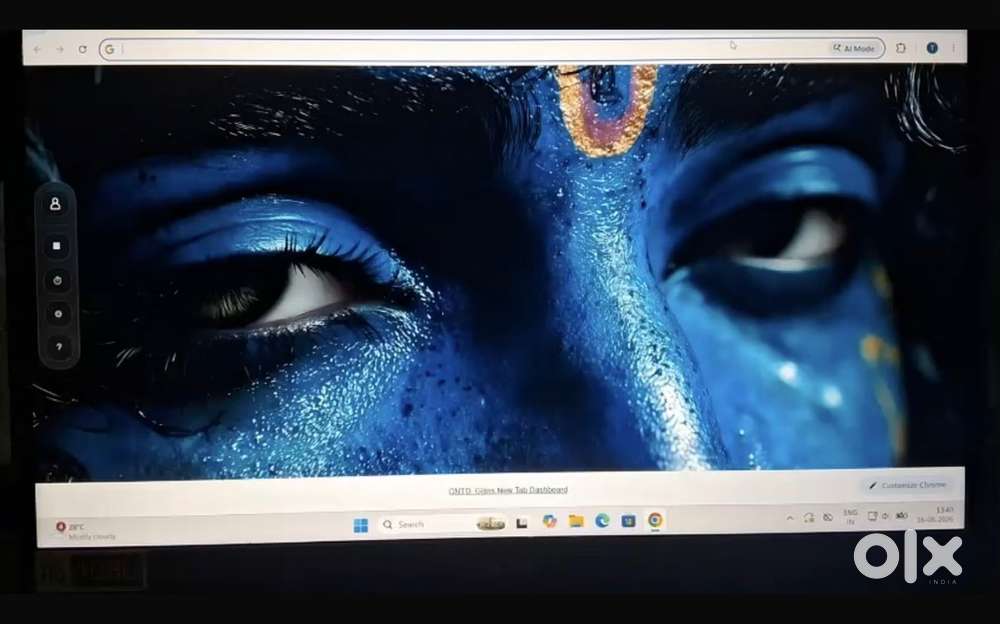The height and width of the screenshot is (624, 1000).
Task: Click the battery icon in system tray
Action: (901, 516)
